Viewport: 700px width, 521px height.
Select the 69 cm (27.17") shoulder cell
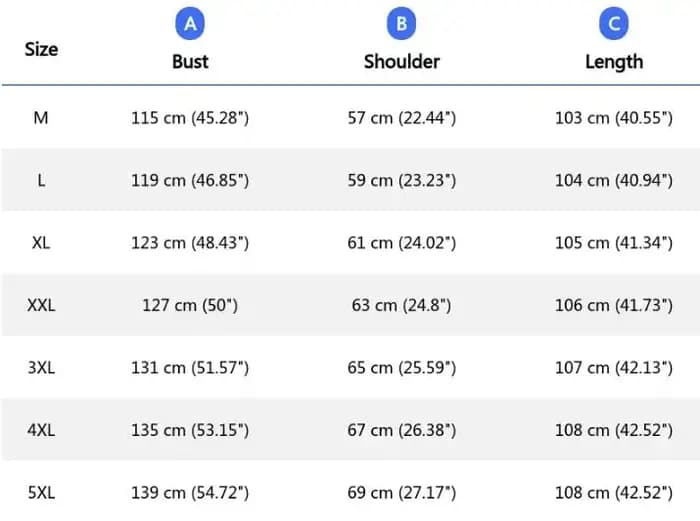401,493
